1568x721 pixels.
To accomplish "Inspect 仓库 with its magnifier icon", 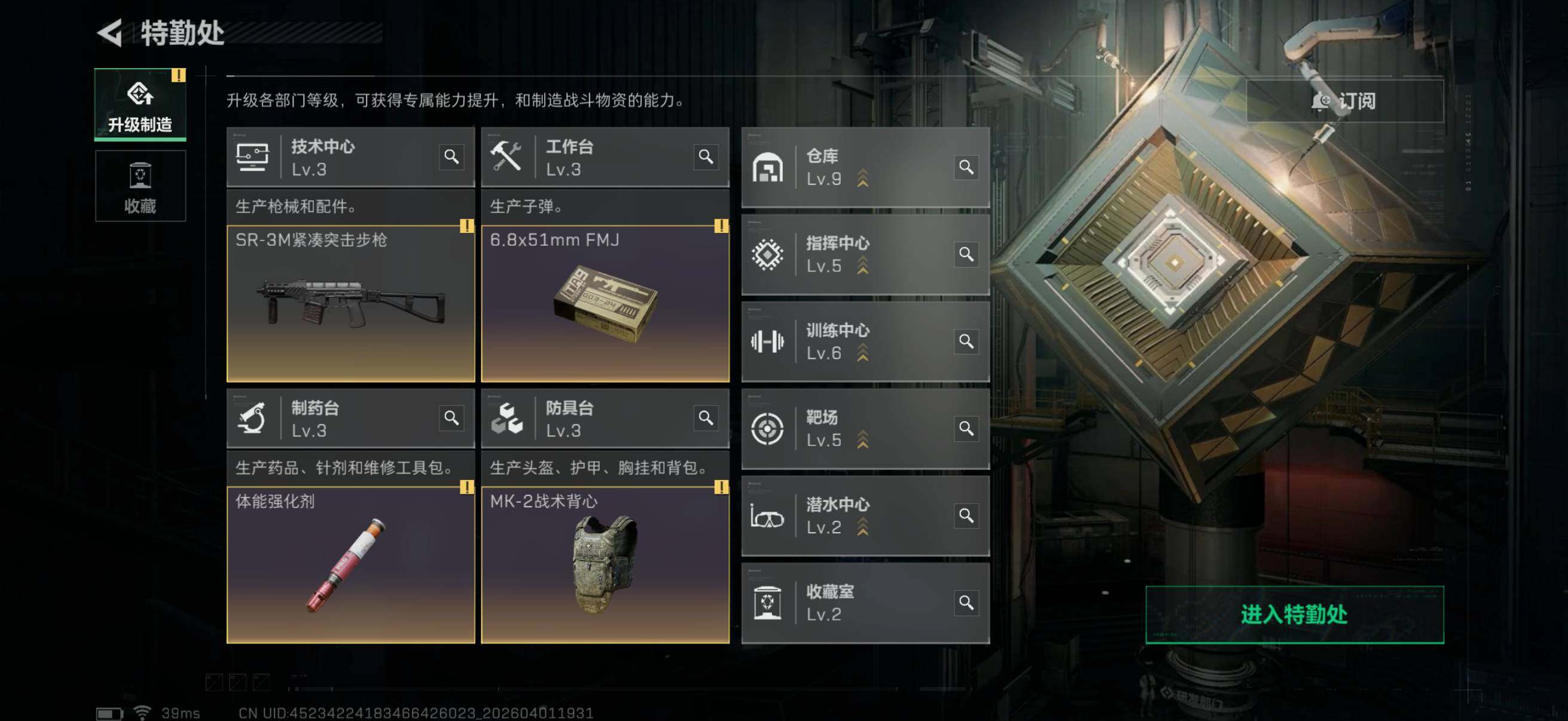I will point(966,167).
